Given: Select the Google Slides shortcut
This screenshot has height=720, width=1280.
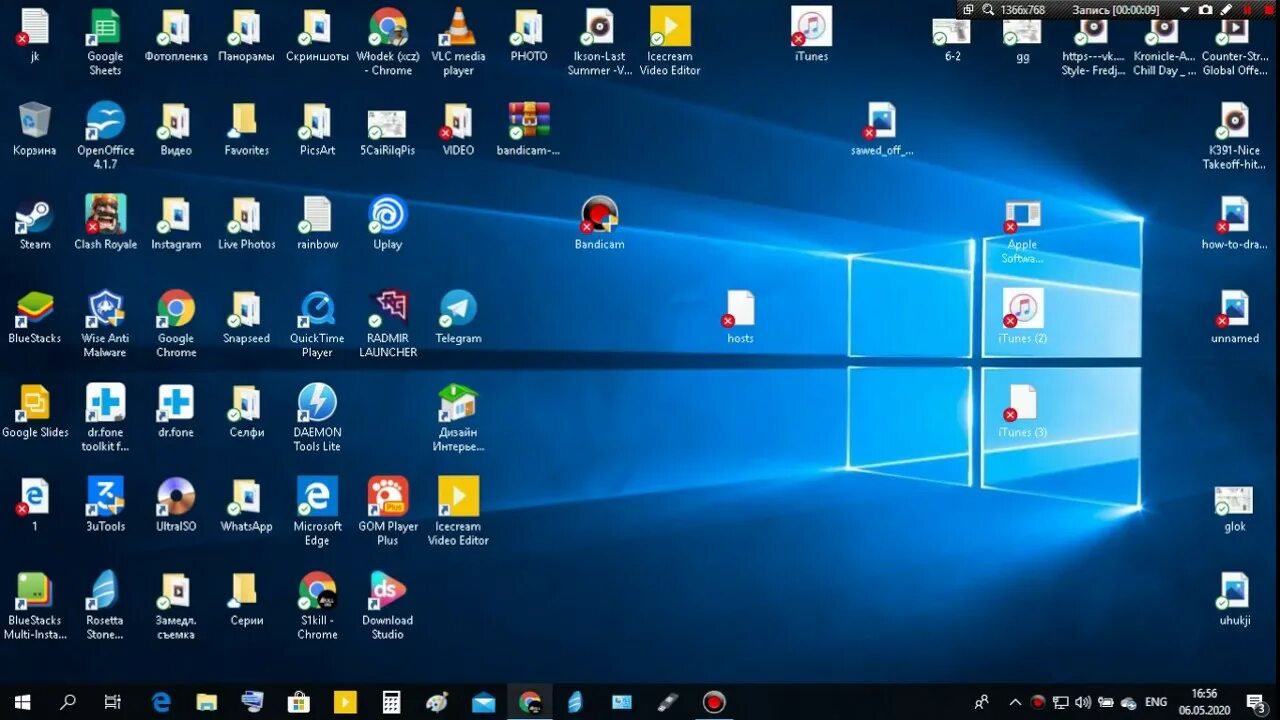Looking at the screenshot, I should click(35, 410).
